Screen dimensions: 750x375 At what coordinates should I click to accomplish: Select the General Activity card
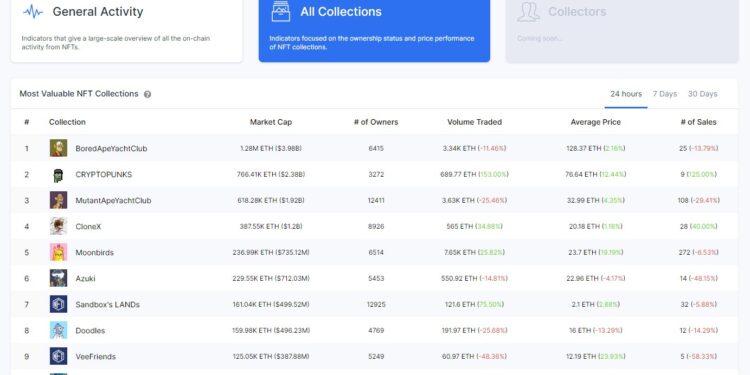(127, 30)
